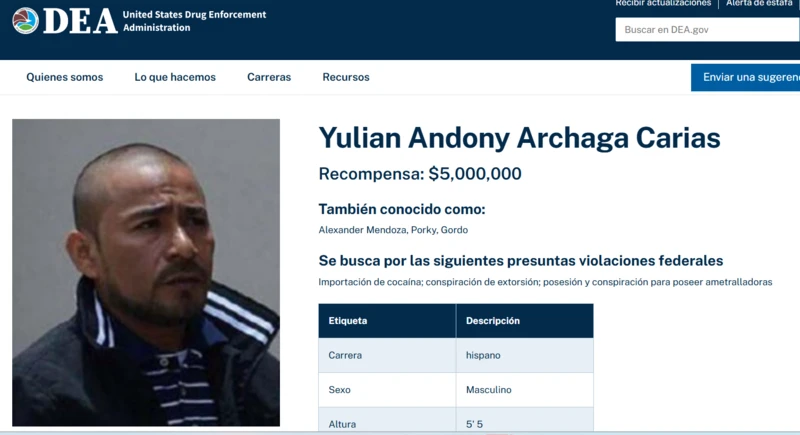Open the Alerta de estafa link
800x435 pixels.
pos(759,3)
